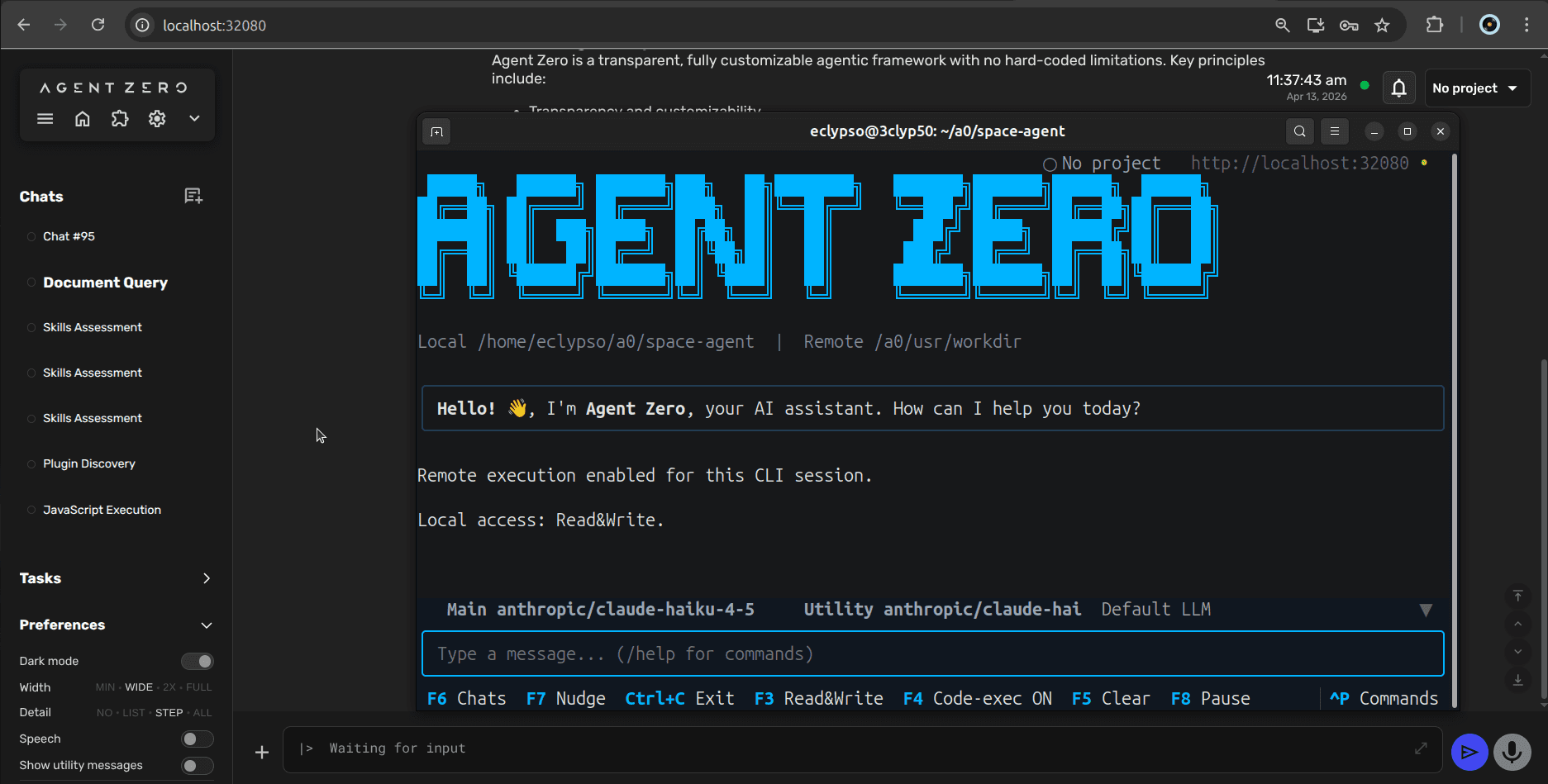1548x784 pixels.
Task: Click F6 Chats in the terminal footer
Action: point(467,699)
